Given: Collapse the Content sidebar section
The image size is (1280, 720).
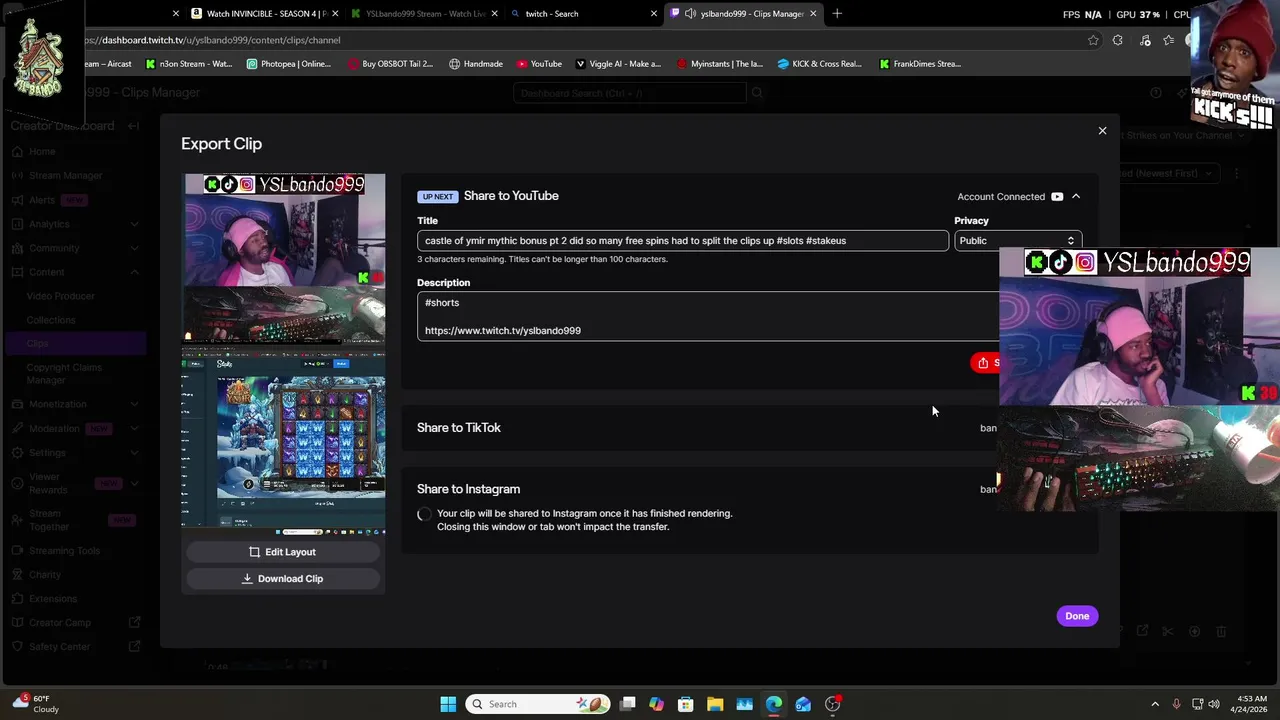Looking at the screenshot, I should tap(134, 272).
